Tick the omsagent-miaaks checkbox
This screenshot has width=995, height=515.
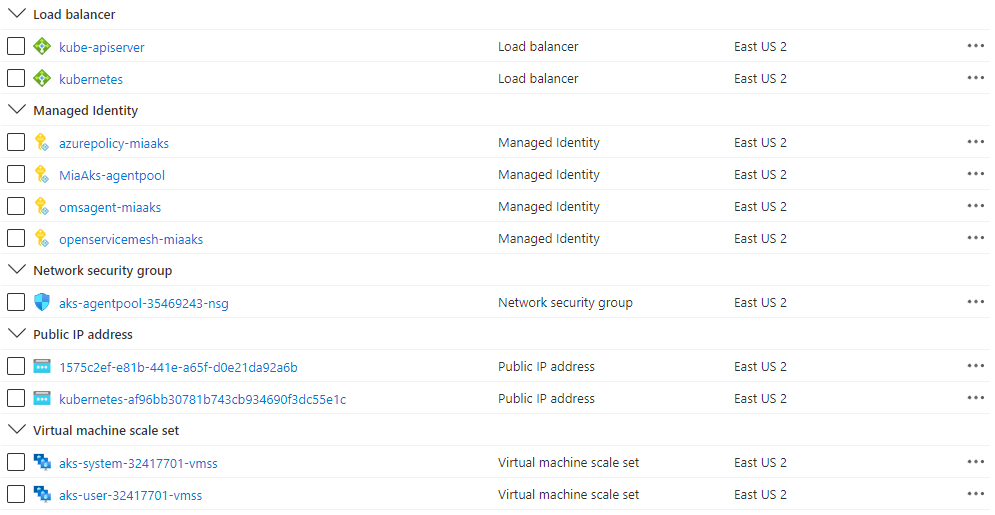click(x=16, y=207)
